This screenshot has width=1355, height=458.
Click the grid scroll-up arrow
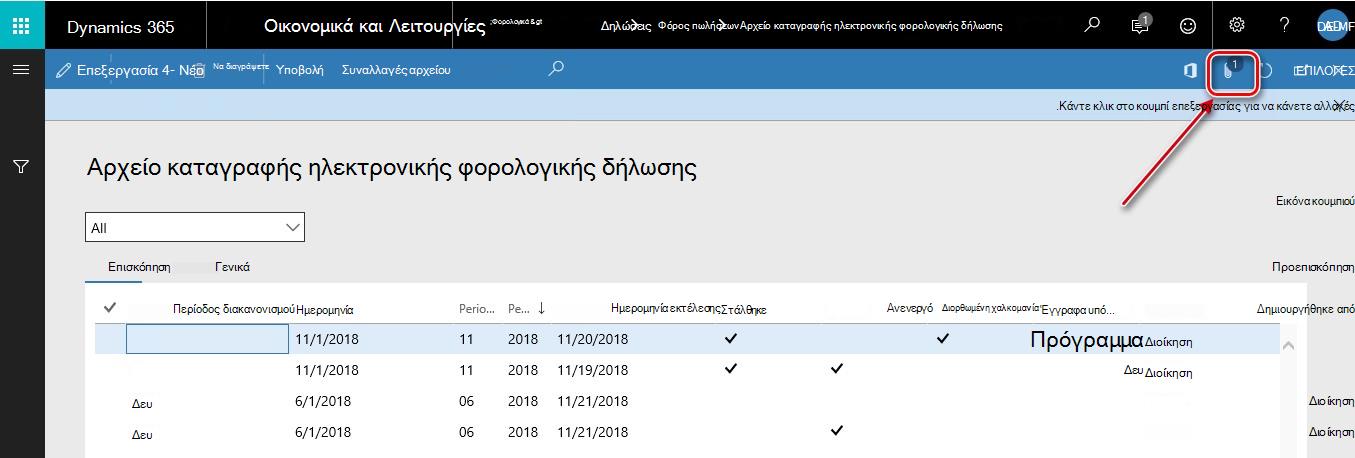point(1286,345)
